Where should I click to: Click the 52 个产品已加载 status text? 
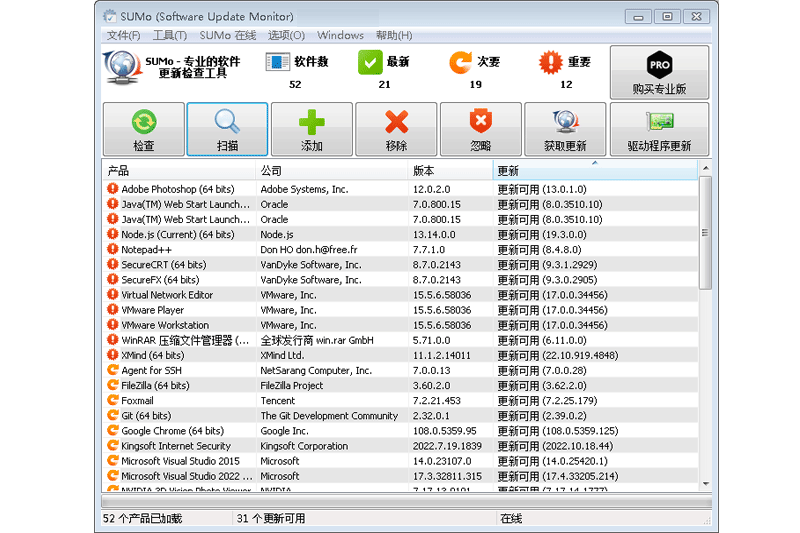click(x=142, y=518)
